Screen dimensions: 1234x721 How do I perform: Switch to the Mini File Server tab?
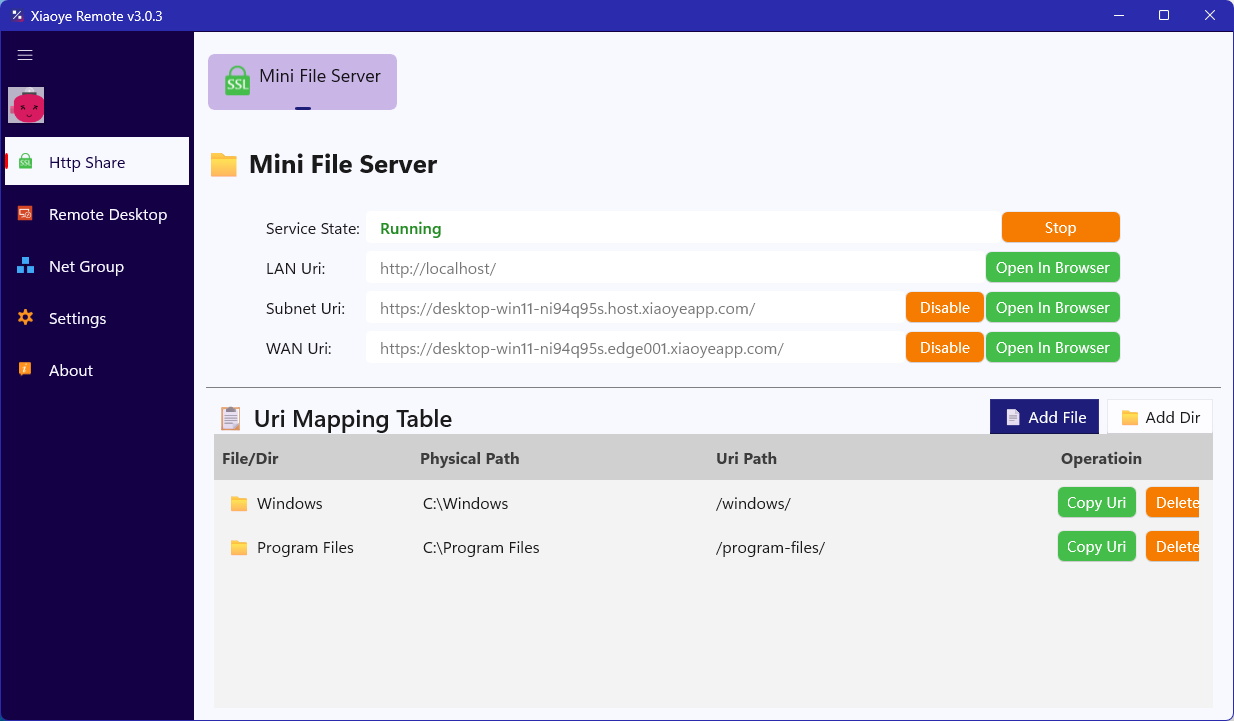click(x=302, y=82)
